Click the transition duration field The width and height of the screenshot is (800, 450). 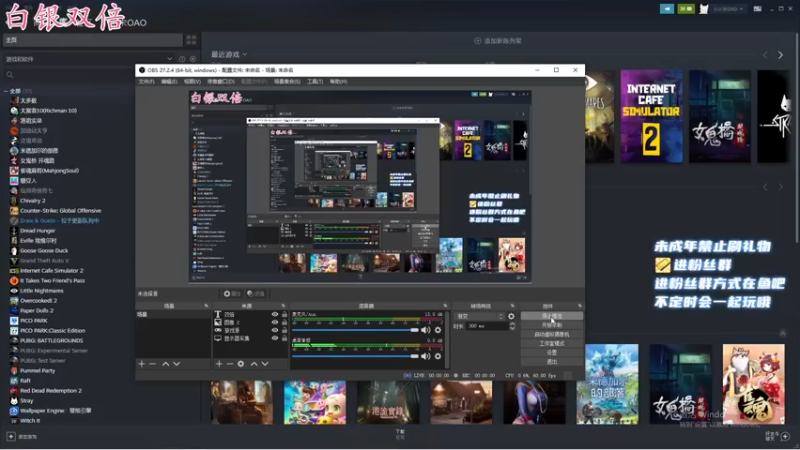coord(487,326)
